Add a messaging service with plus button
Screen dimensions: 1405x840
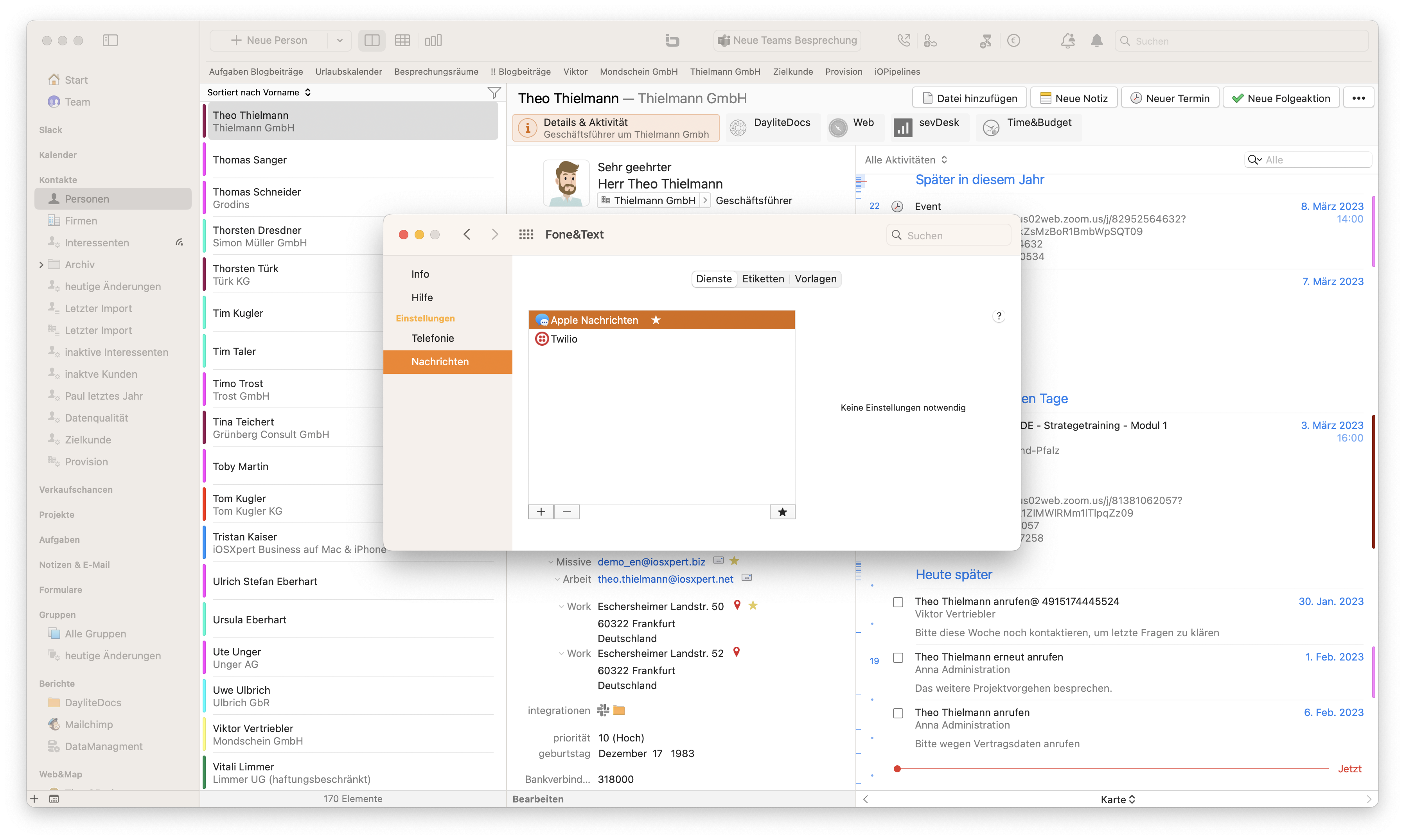click(541, 512)
